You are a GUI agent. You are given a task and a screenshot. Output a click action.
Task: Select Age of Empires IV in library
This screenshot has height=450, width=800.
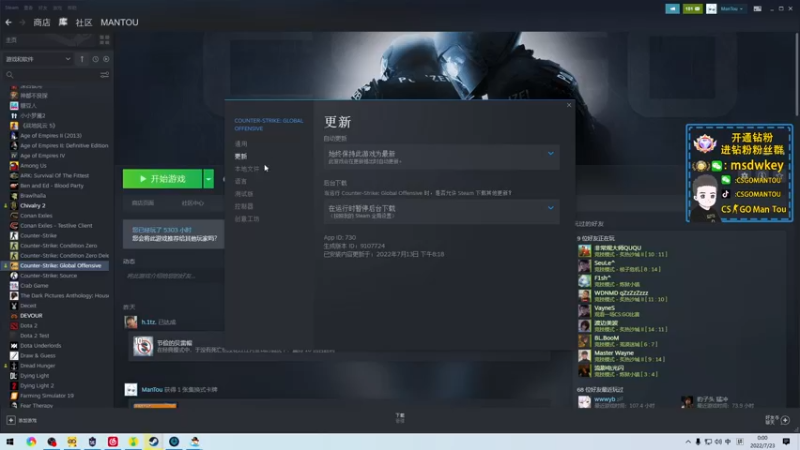pos(42,156)
